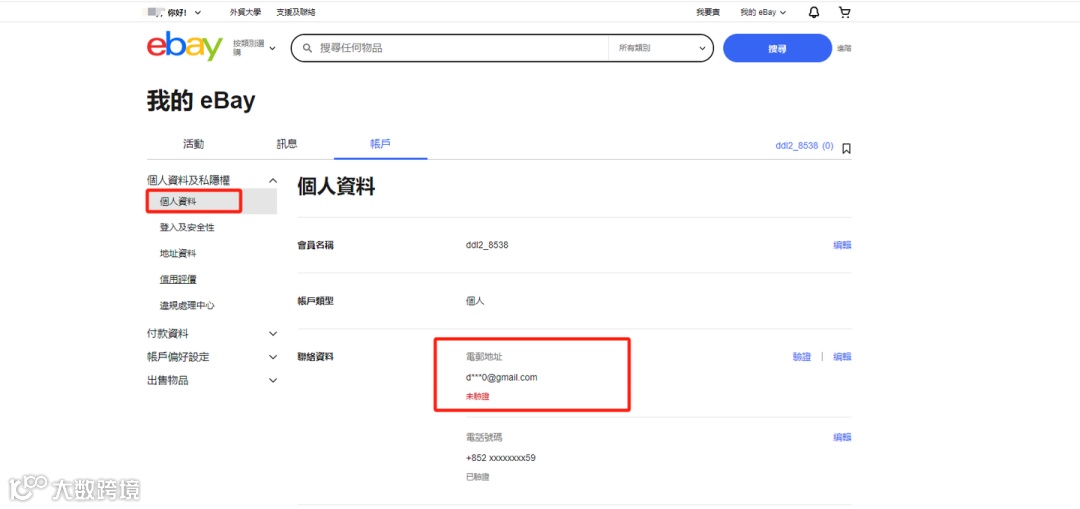
Task: Click the 進階 advanced search link
Action: tap(844, 48)
